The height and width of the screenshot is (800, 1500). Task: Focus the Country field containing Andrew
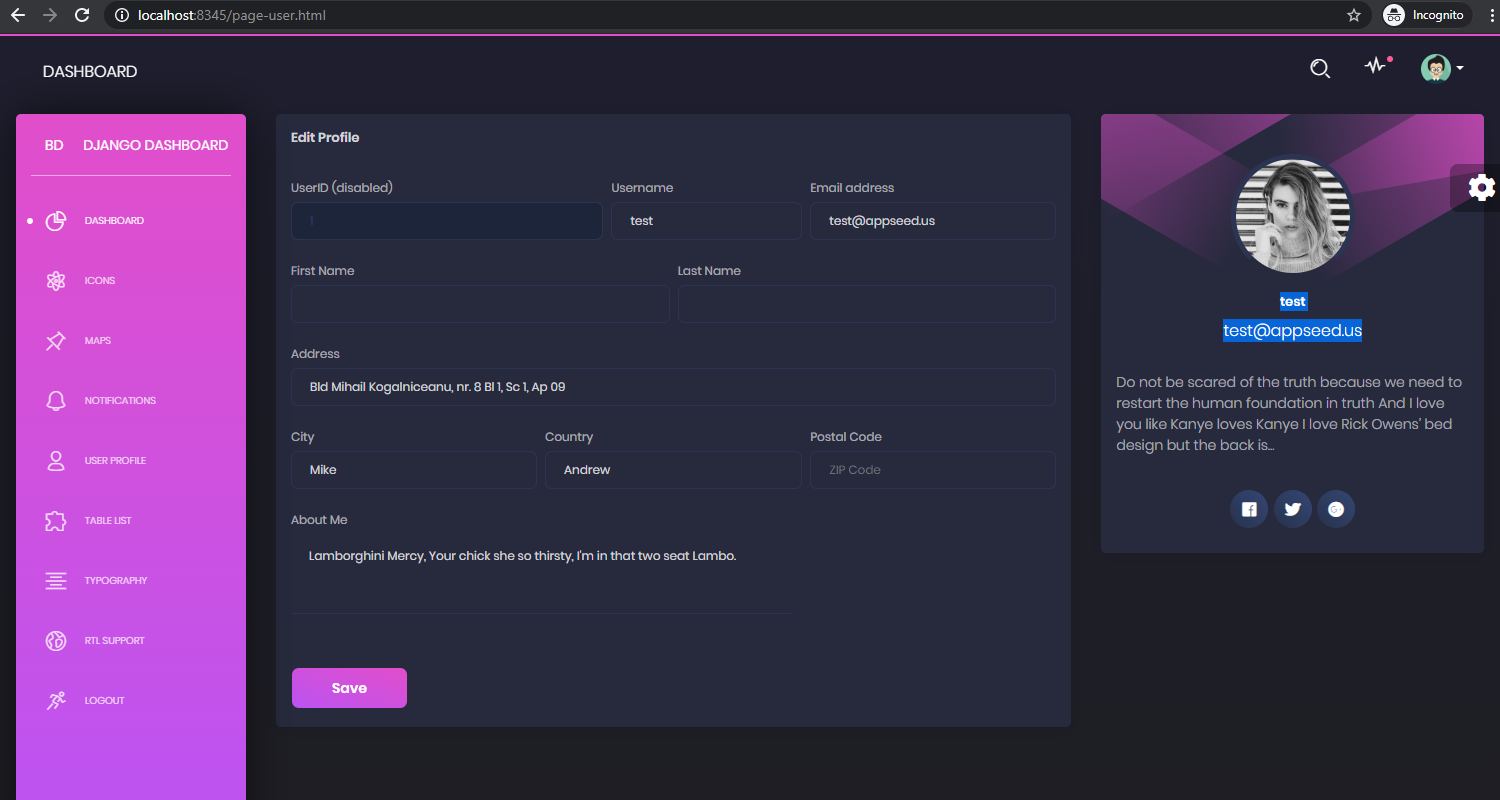click(673, 470)
